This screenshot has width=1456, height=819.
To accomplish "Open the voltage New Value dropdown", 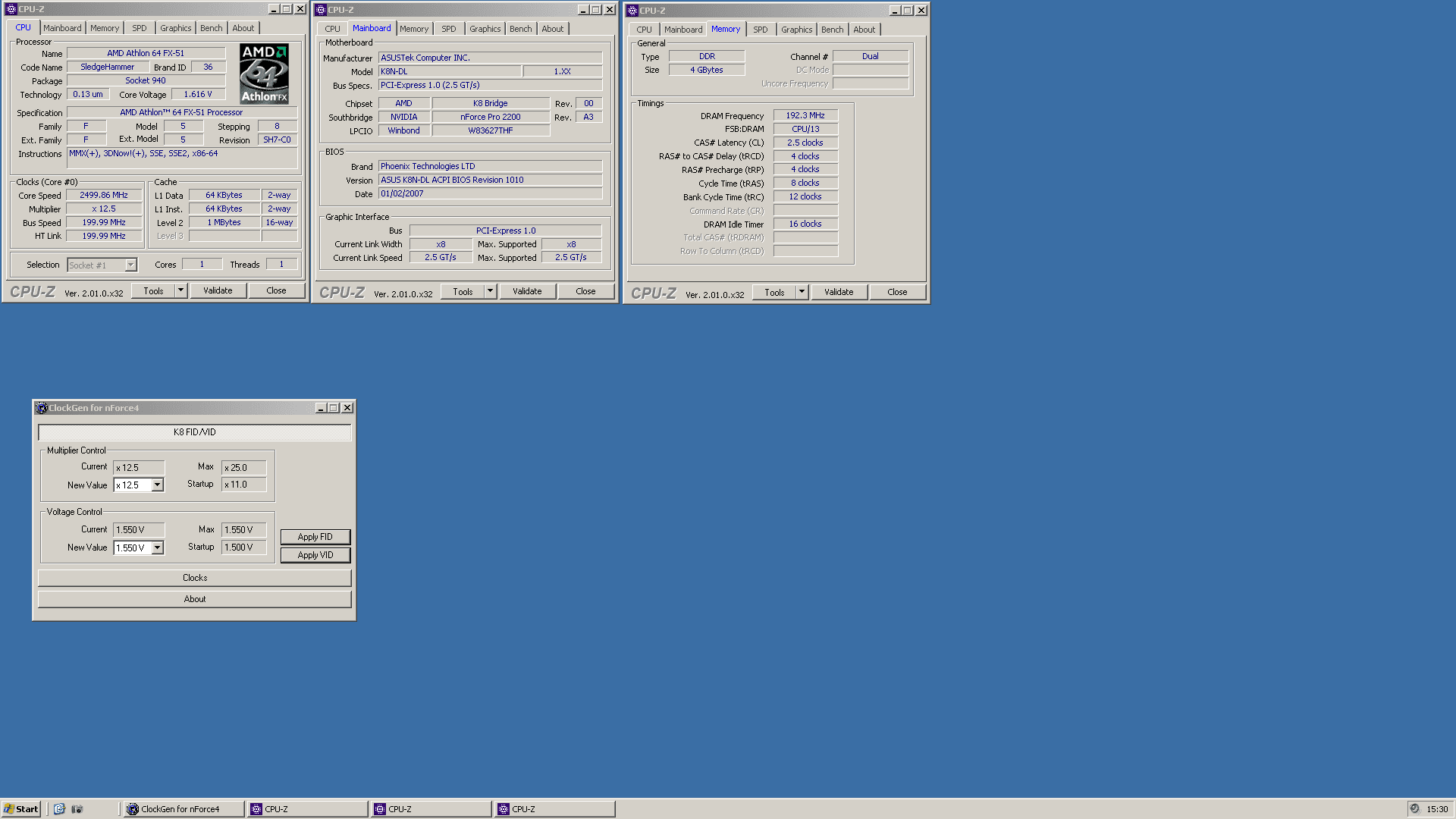I will [x=158, y=548].
